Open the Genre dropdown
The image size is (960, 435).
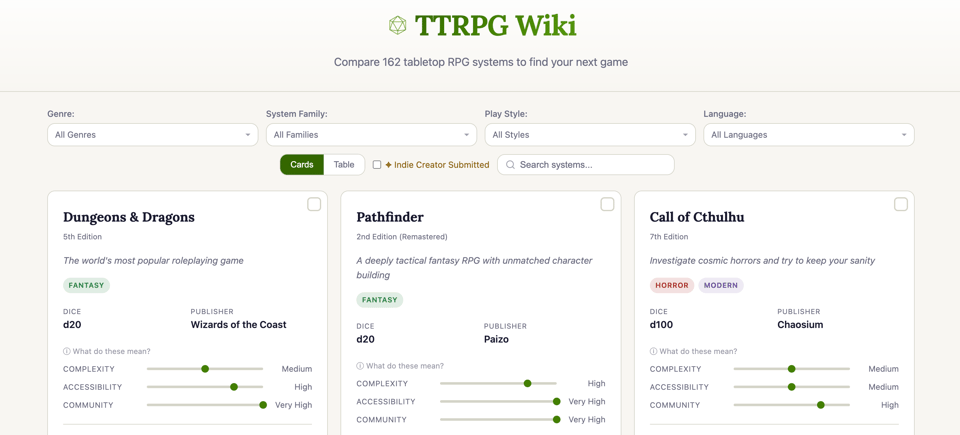point(152,135)
